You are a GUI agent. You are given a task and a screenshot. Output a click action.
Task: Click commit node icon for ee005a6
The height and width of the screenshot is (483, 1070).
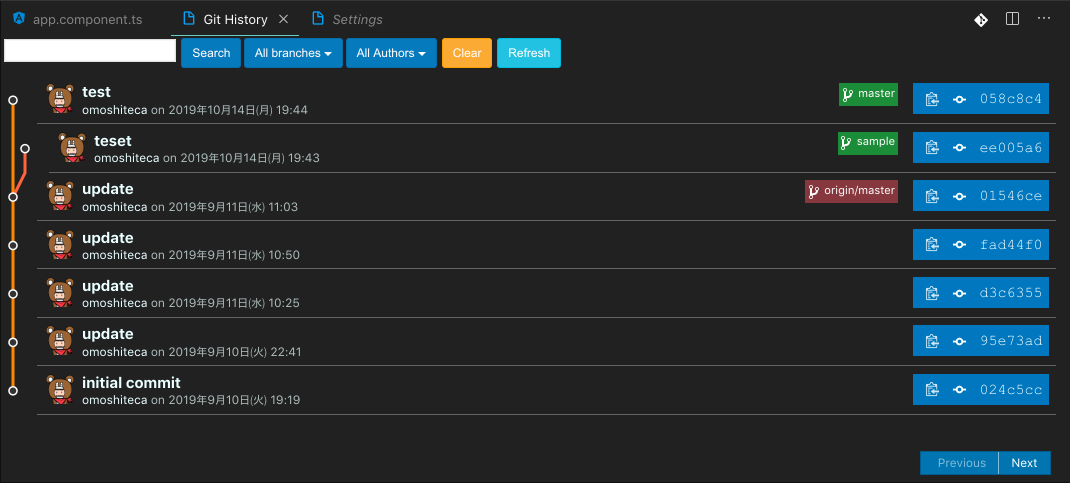[x=959, y=147]
